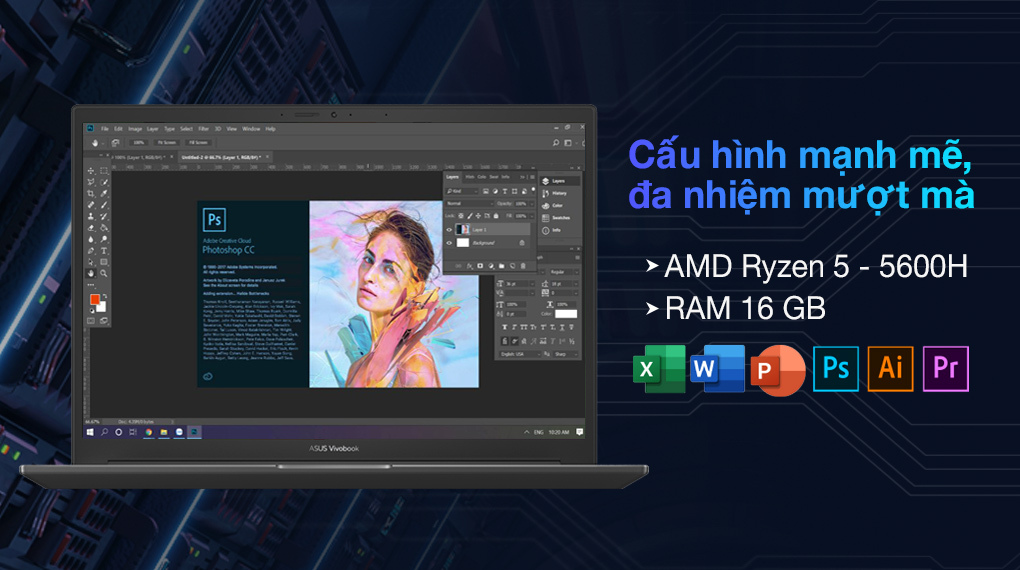Open the File menu
The image size is (1020, 570).
pyautogui.click(x=105, y=129)
